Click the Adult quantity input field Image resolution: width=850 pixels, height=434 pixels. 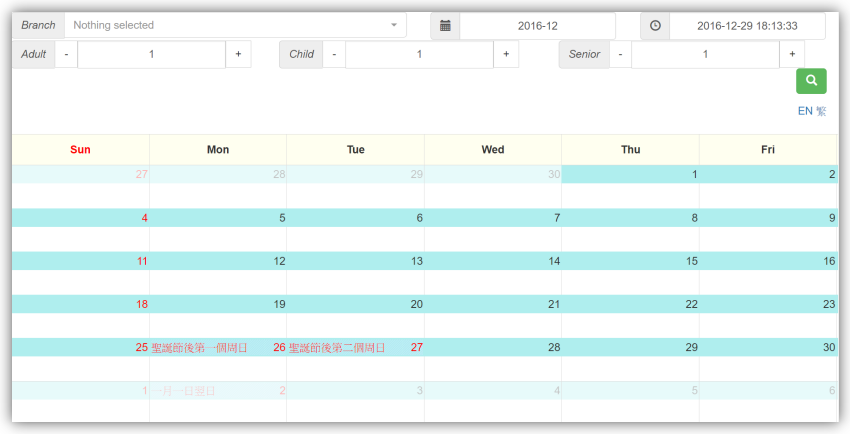point(152,54)
